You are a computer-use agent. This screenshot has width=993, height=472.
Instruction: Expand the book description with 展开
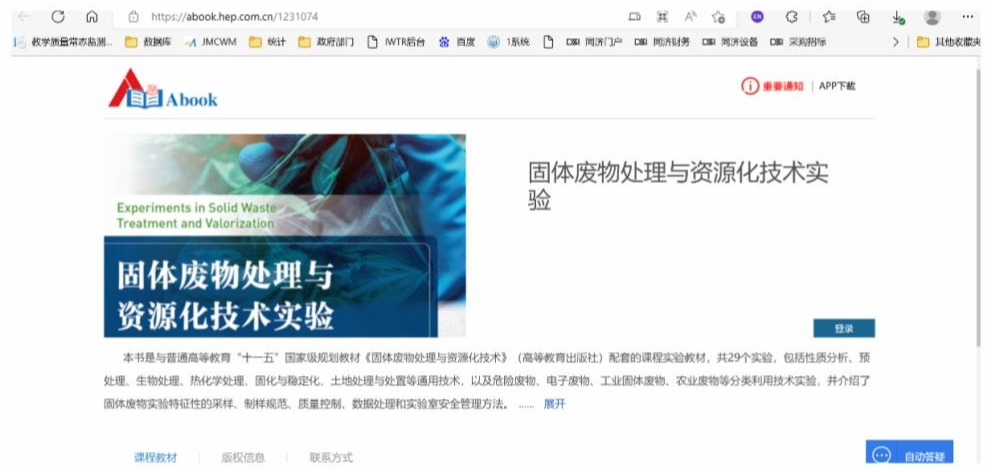554,404
